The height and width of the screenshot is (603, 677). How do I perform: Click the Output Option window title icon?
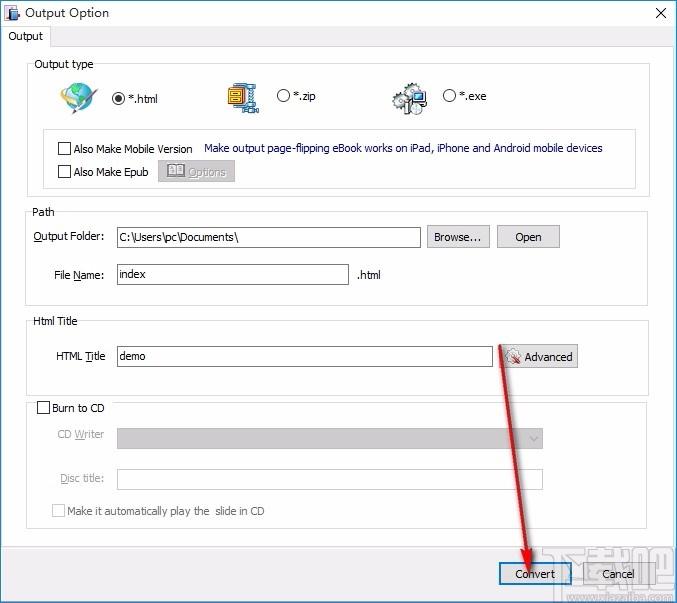coord(12,13)
